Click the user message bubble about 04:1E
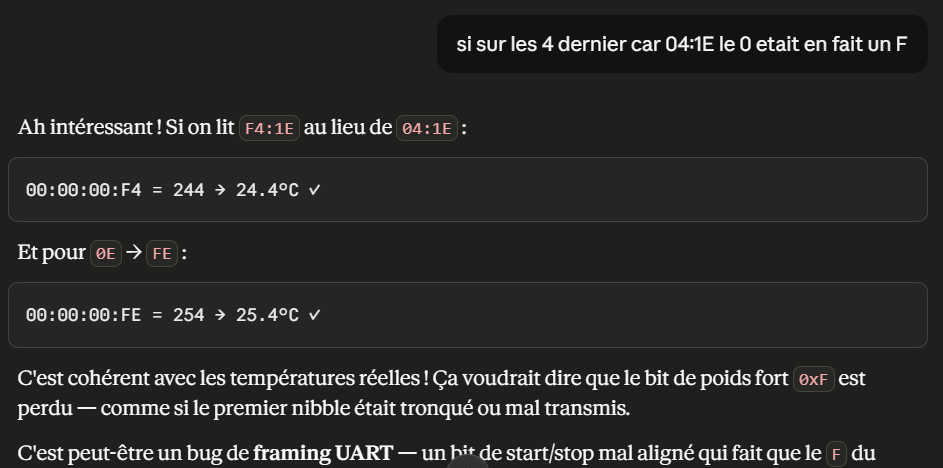943x468 pixels. point(682,45)
